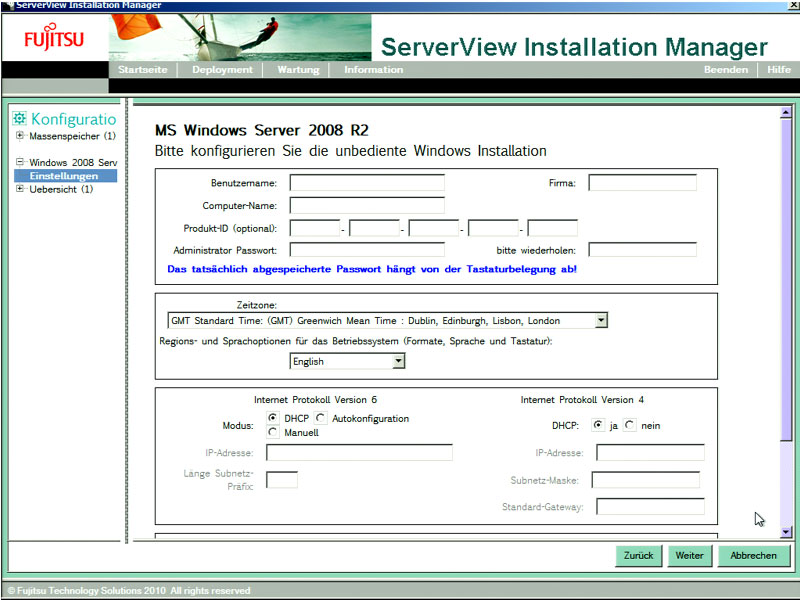Click the scrollbar up arrow
Screen dimensions: 800x600
[x=786, y=112]
